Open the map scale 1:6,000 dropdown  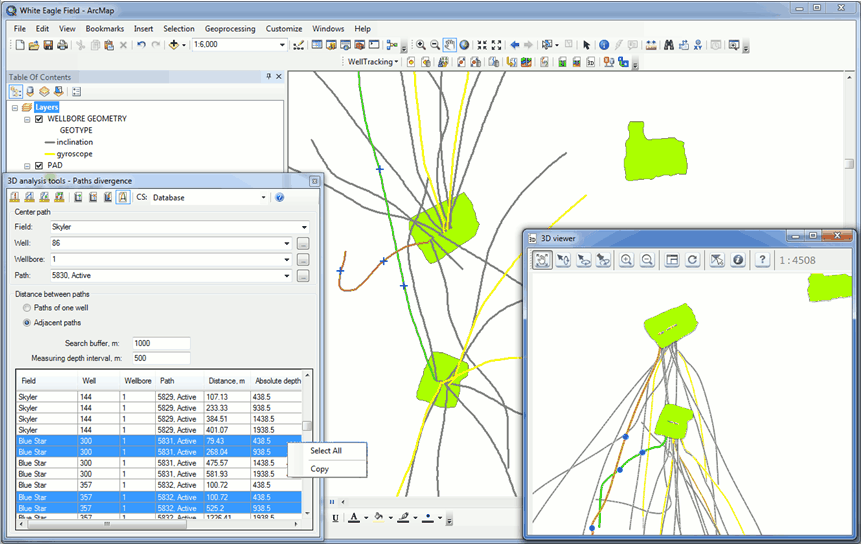(x=282, y=45)
